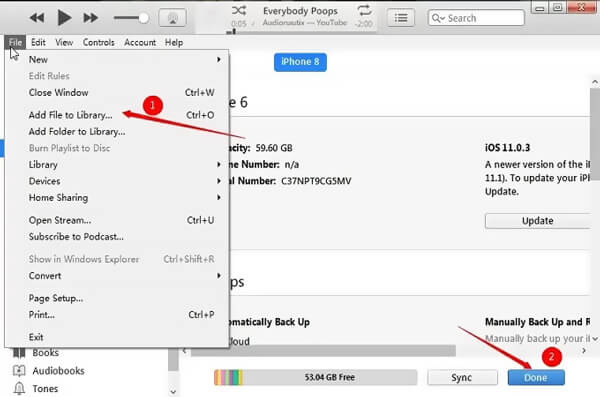The height and width of the screenshot is (397, 600).
Task: Click the main pane horizontal scrollbar thumb
Action: tap(323, 350)
